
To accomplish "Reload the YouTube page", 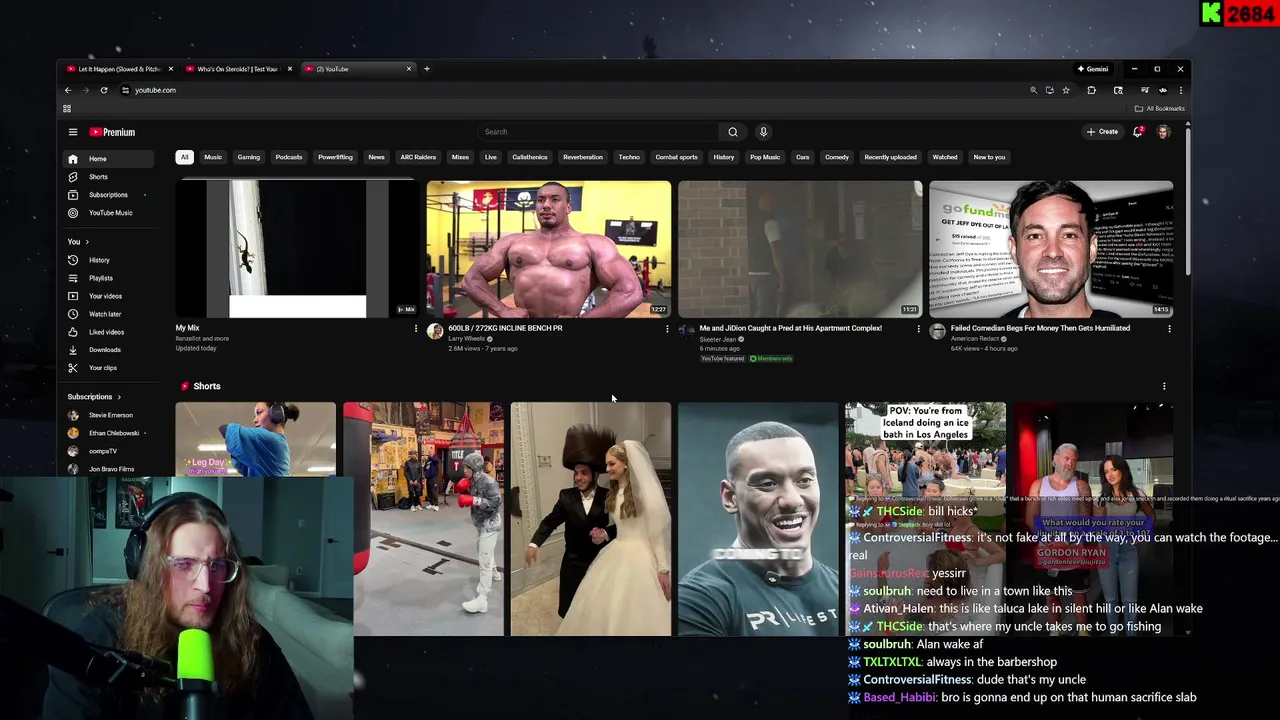I will pyautogui.click(x=104, y=90).
